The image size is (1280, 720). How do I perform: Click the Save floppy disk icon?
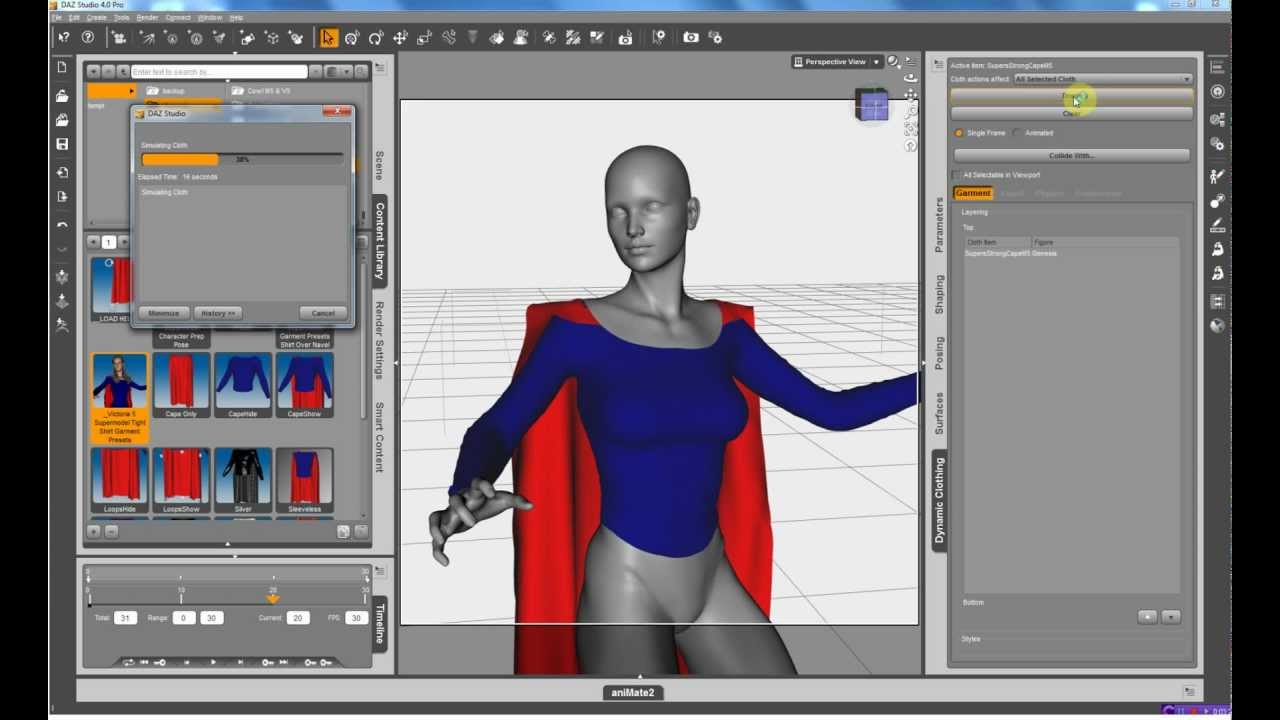(x=62, y=144)
